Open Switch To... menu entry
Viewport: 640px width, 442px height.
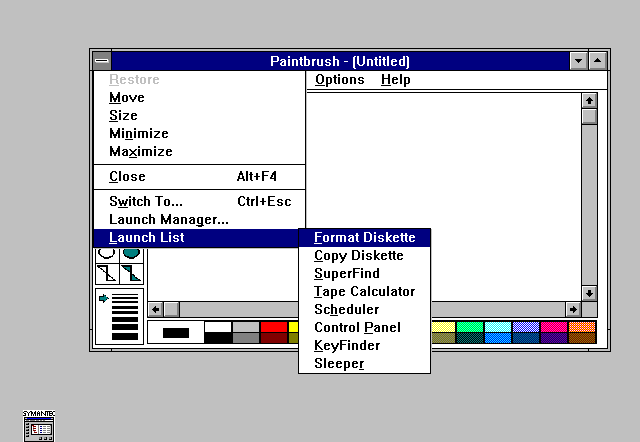coord(199,201)
